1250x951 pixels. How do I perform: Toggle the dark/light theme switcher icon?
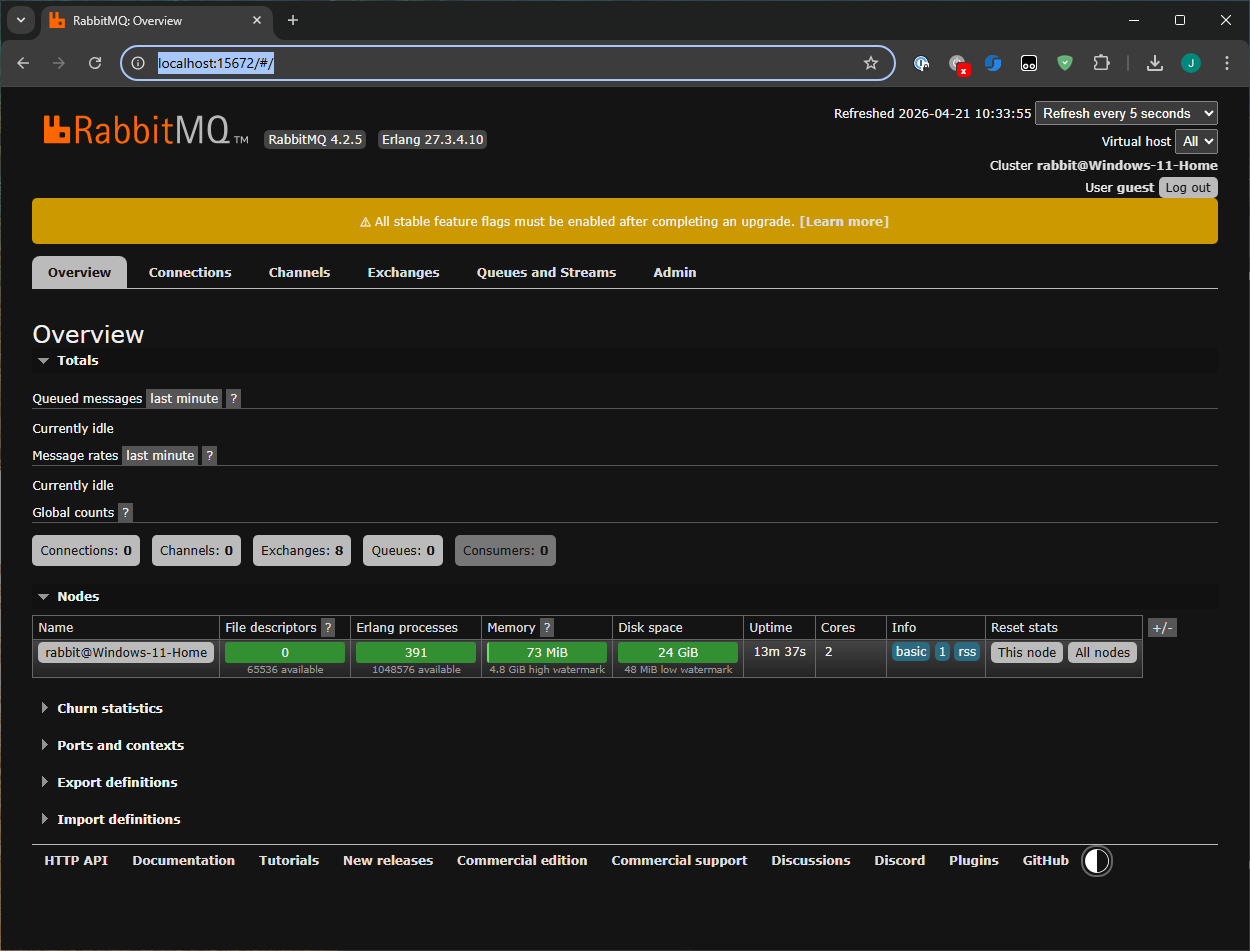(1097, 861)
